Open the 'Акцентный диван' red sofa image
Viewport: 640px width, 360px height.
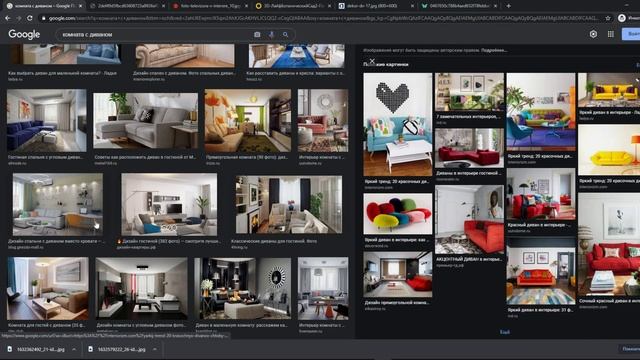coord(469,220)
